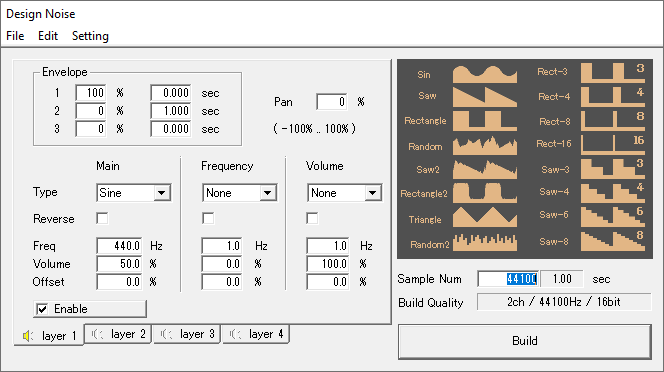This screenshot has width=664, height=372.
Task: Choose the Rect-16 waveform preset icon
Action: click(613, 144)
